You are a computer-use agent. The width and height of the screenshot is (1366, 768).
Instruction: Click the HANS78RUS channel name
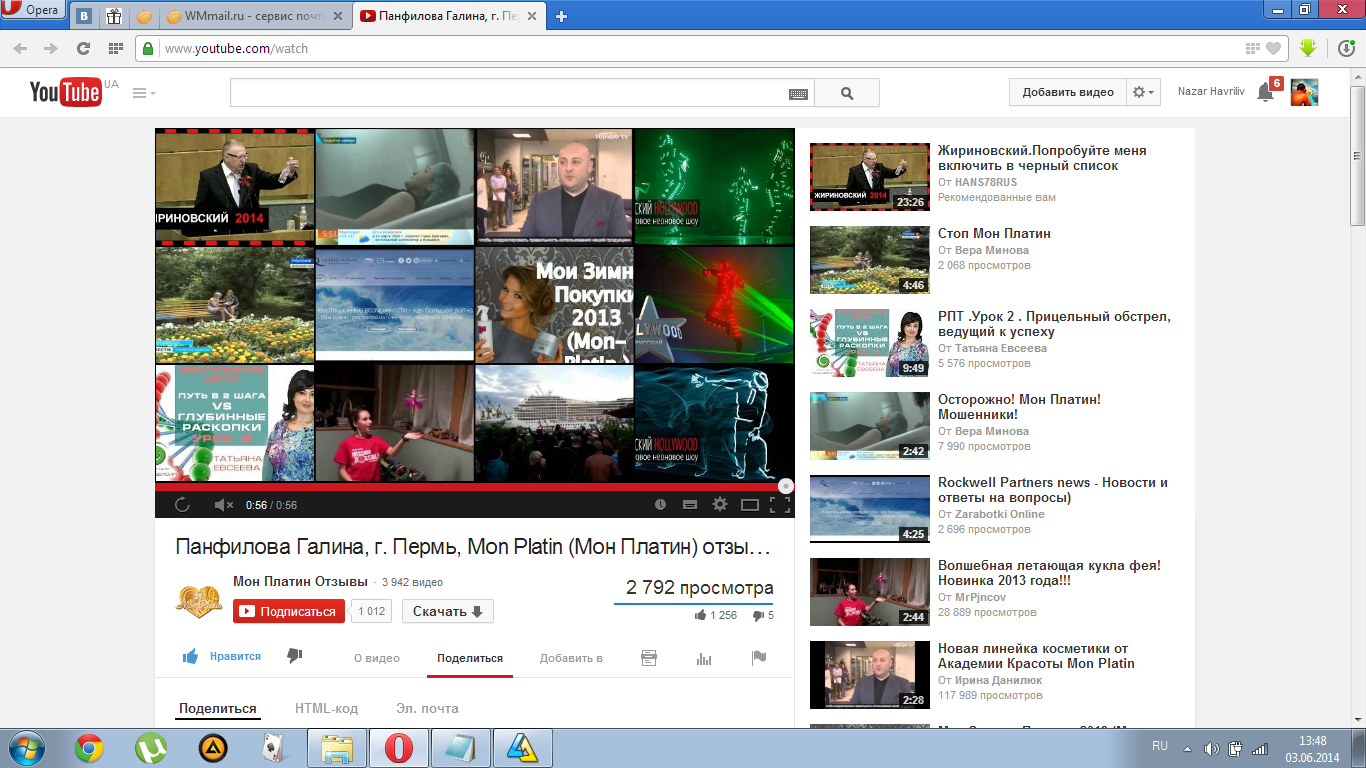click(x=984, y=182)
